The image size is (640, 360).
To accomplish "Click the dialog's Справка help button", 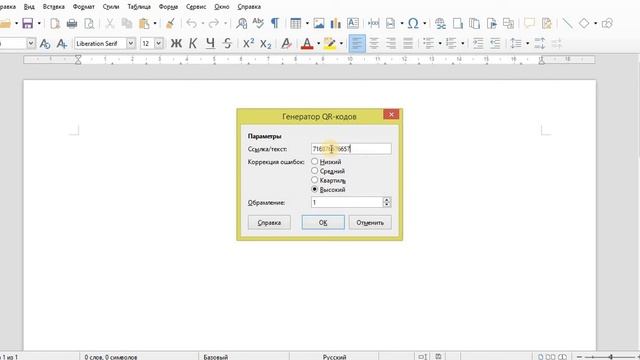I will pos(269,222).
